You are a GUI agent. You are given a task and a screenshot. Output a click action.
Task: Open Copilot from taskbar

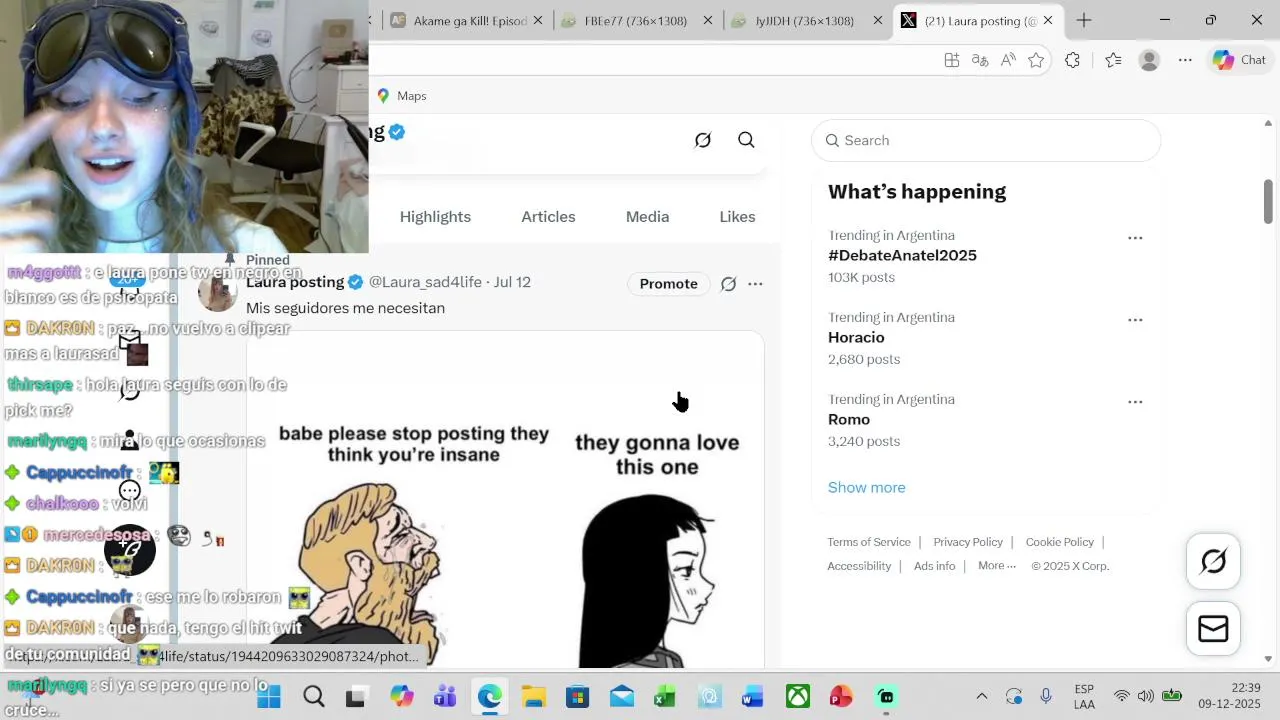coord(402,696)
